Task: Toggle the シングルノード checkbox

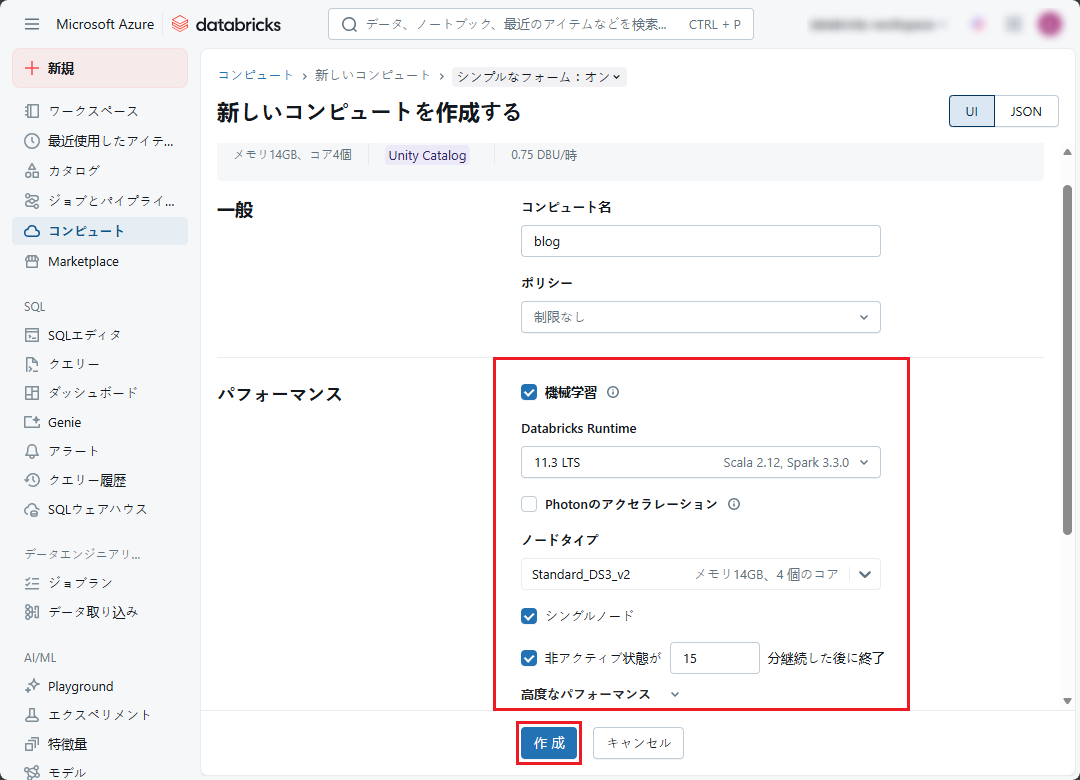Action: tap(530, 615)
